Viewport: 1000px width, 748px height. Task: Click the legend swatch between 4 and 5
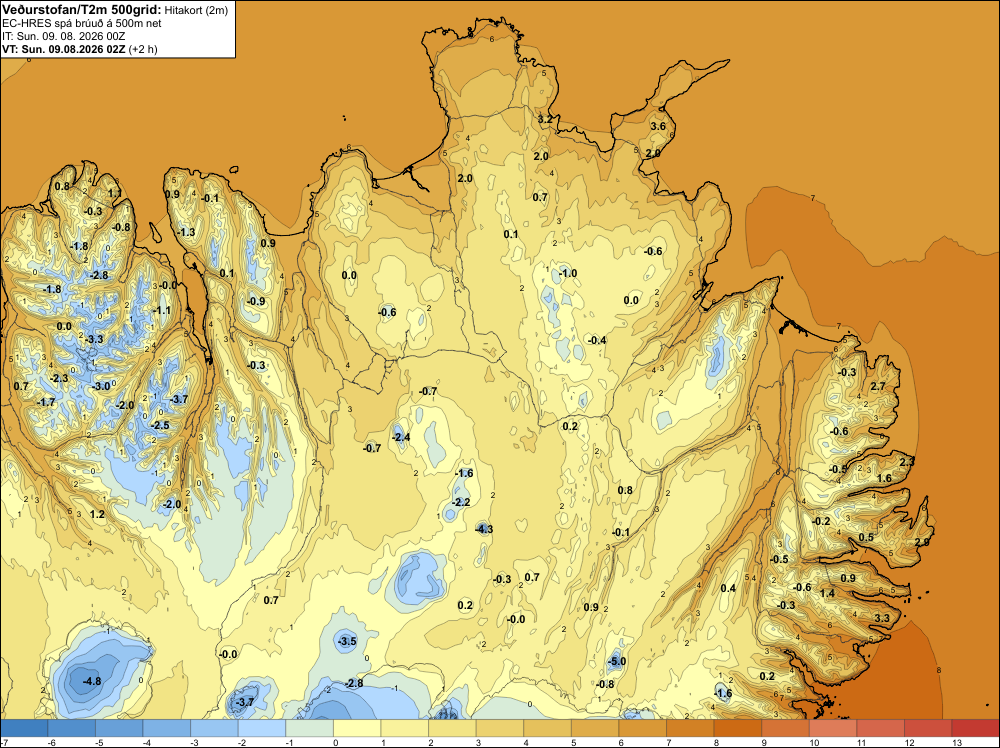(x=547, y=728)
